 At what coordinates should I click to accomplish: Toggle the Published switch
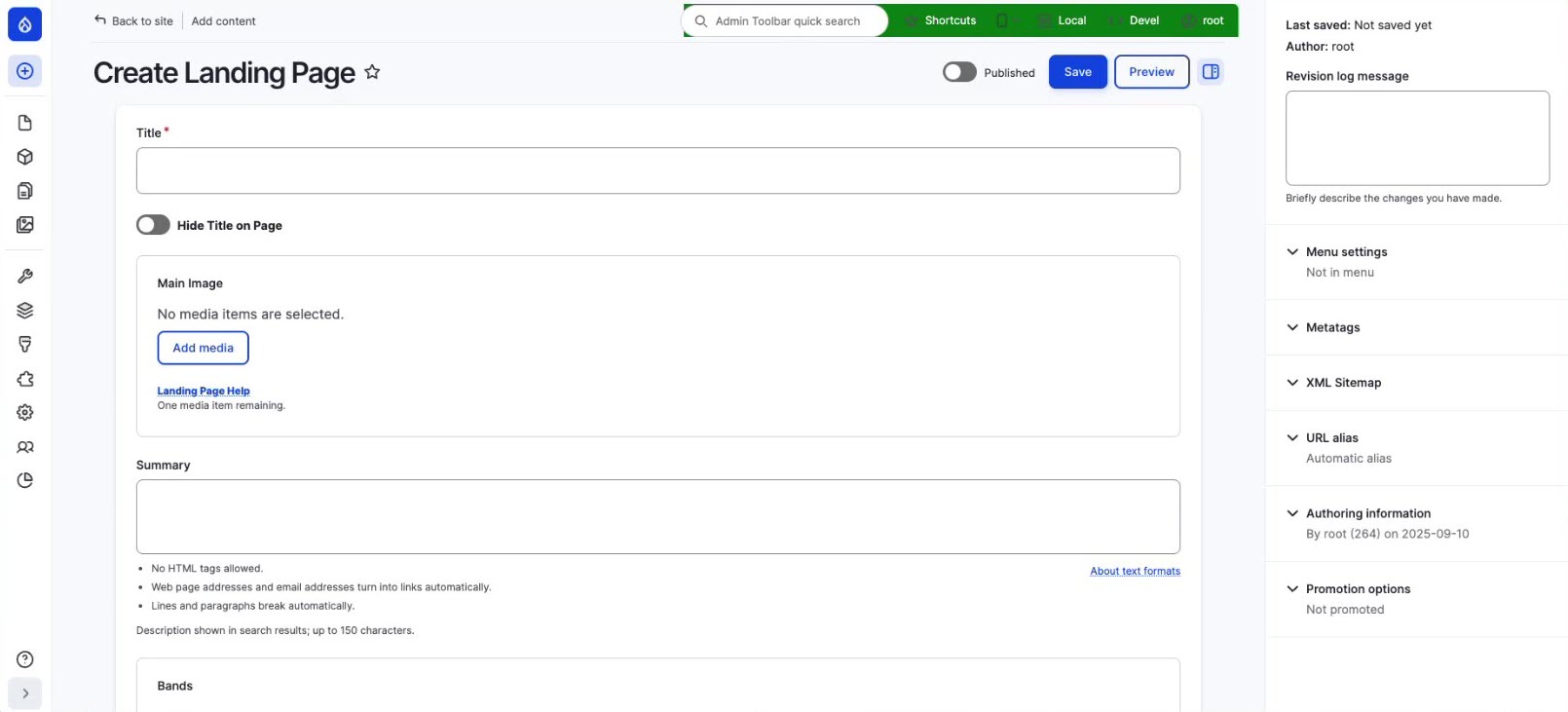(959, 72)
